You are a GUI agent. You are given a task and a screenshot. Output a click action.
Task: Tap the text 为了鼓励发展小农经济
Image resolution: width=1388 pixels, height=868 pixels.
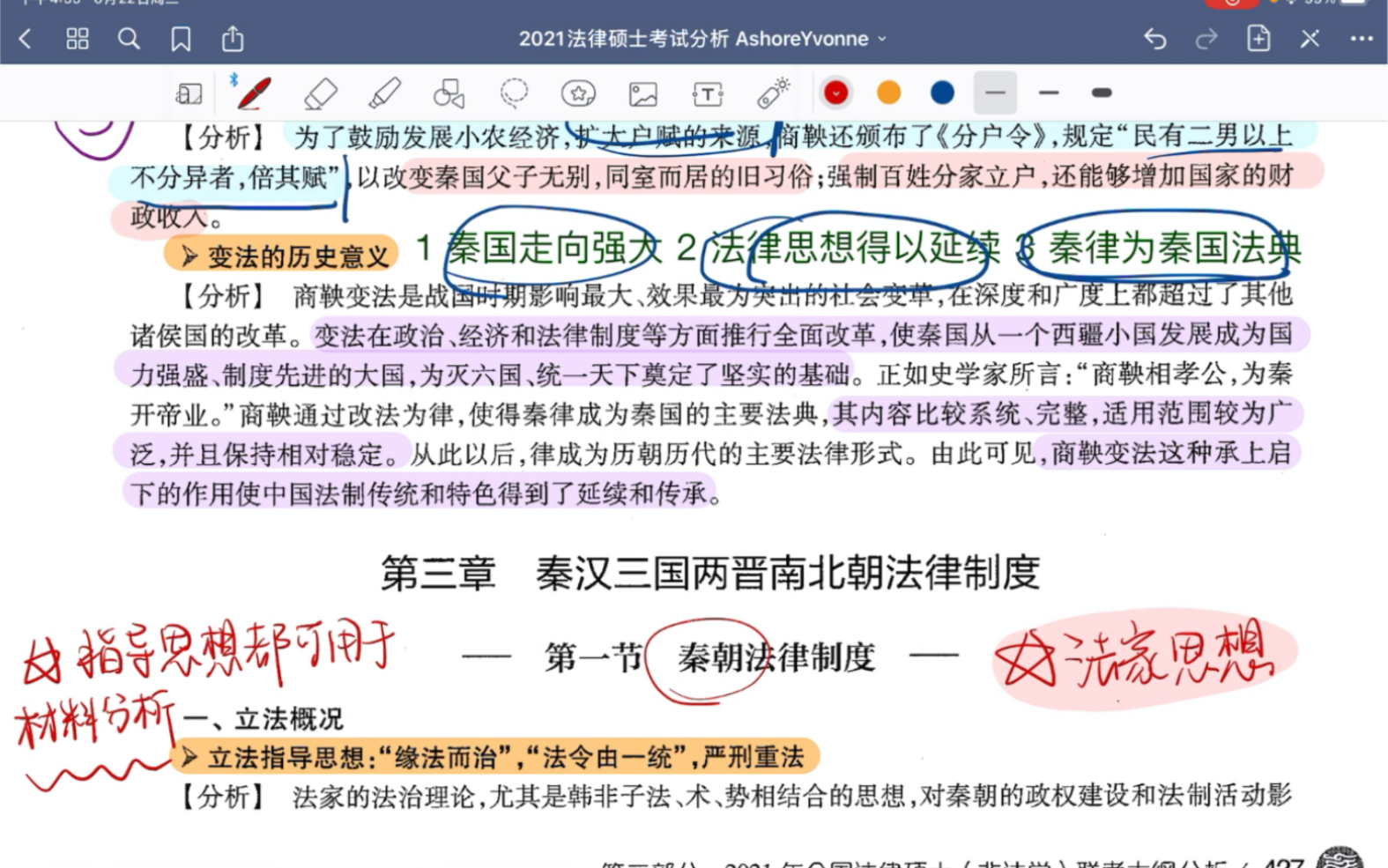[x=427, y=137]
